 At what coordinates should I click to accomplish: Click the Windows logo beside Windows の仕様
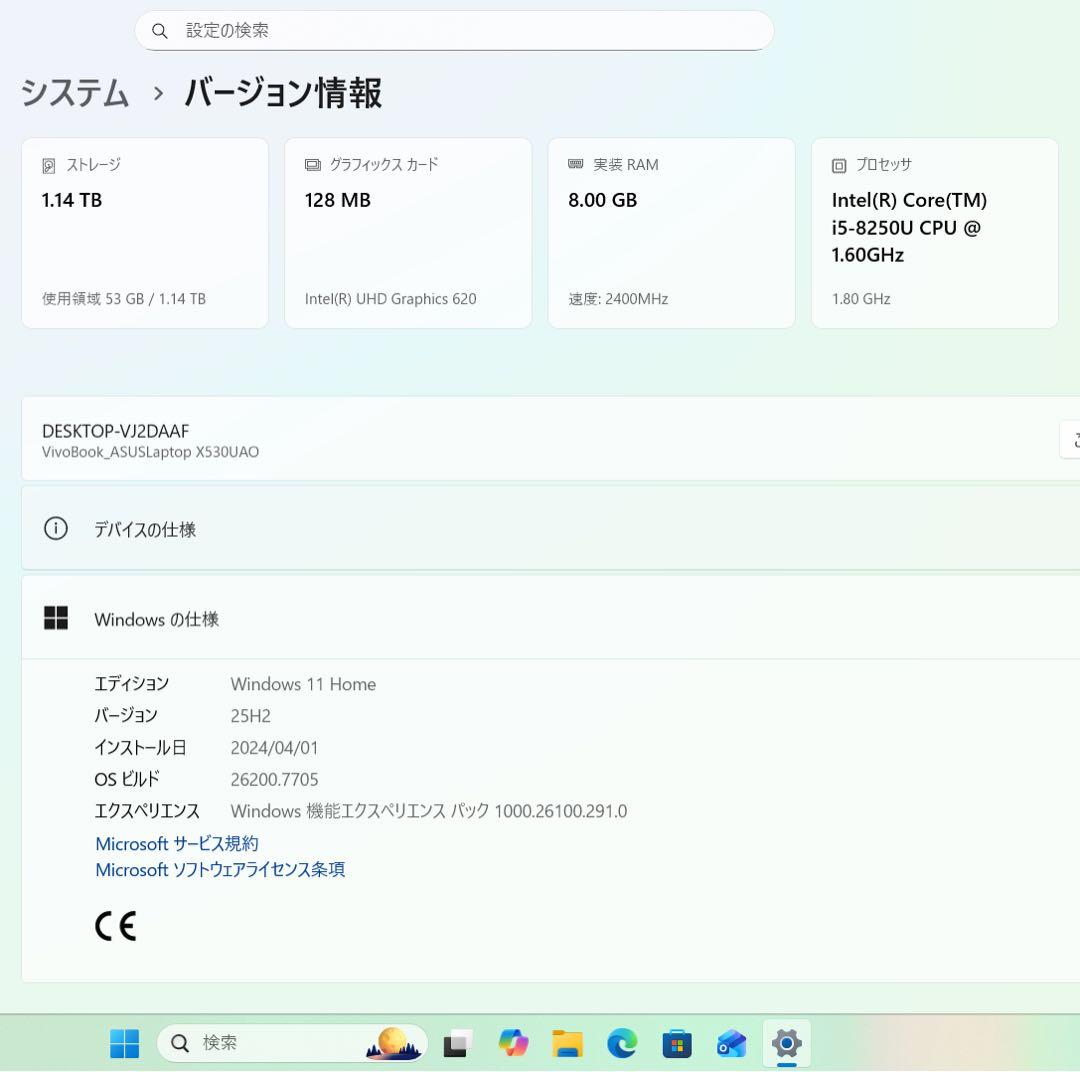click(56, 618)
